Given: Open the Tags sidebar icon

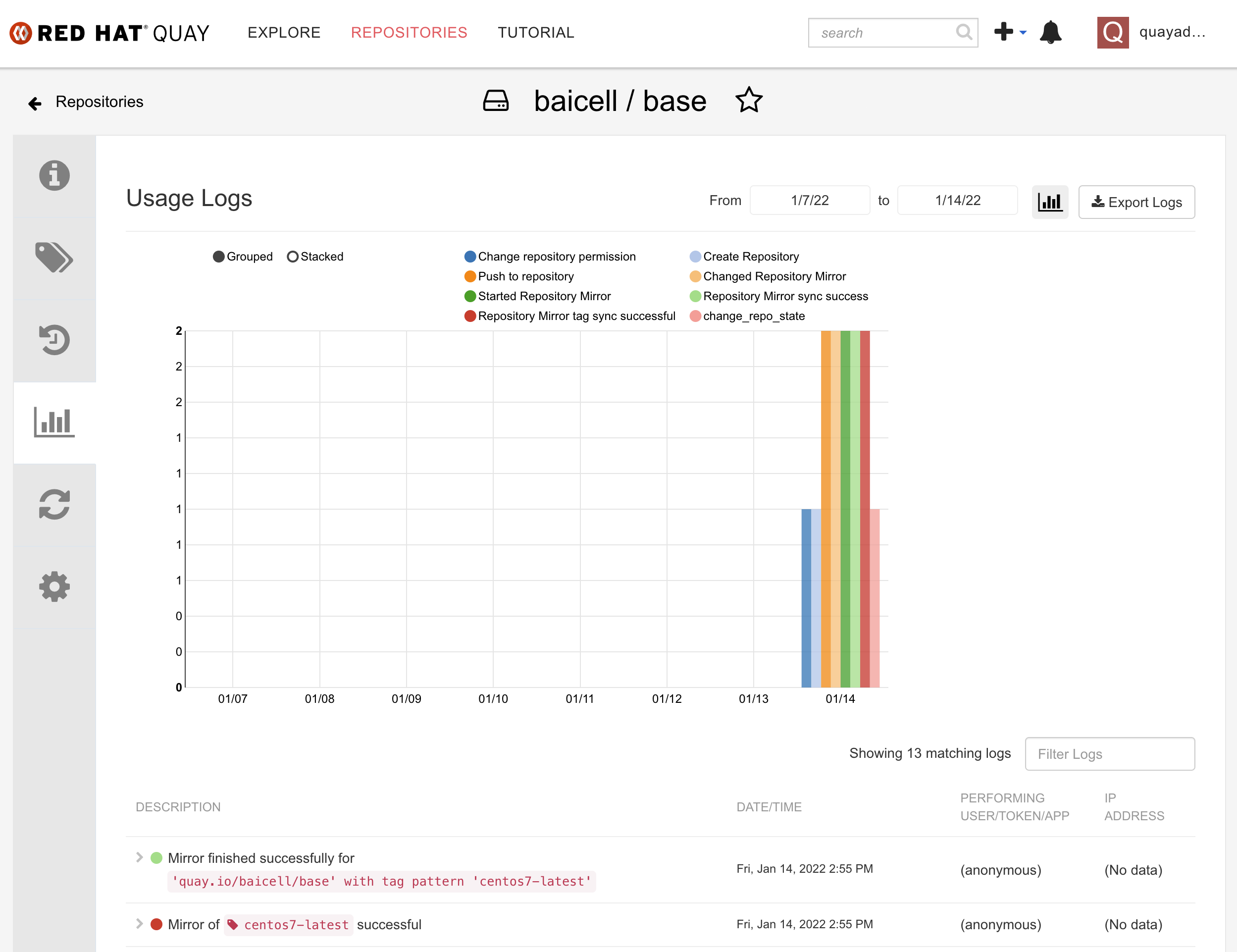Looking at the screenshot, I should (54, 257).
